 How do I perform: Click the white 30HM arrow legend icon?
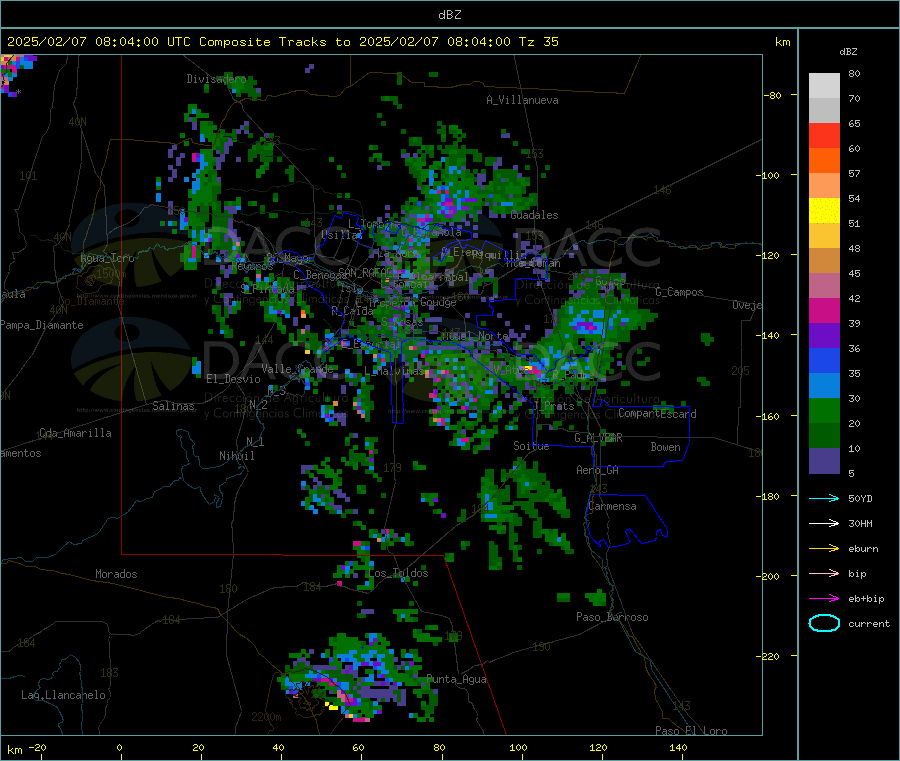(824, 523)
